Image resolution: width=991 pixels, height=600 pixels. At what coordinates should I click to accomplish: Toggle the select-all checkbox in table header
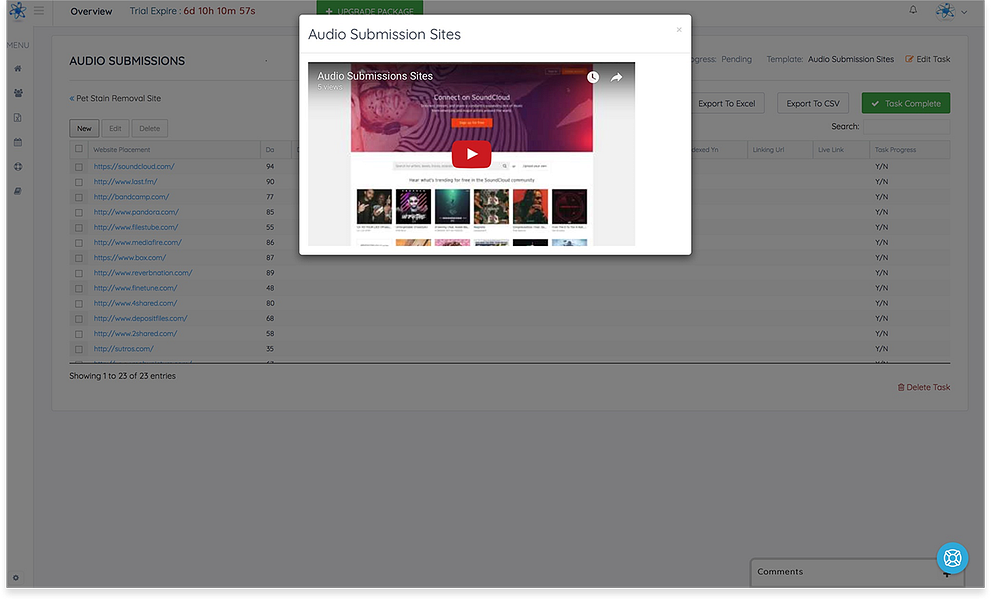pos(78,149)
